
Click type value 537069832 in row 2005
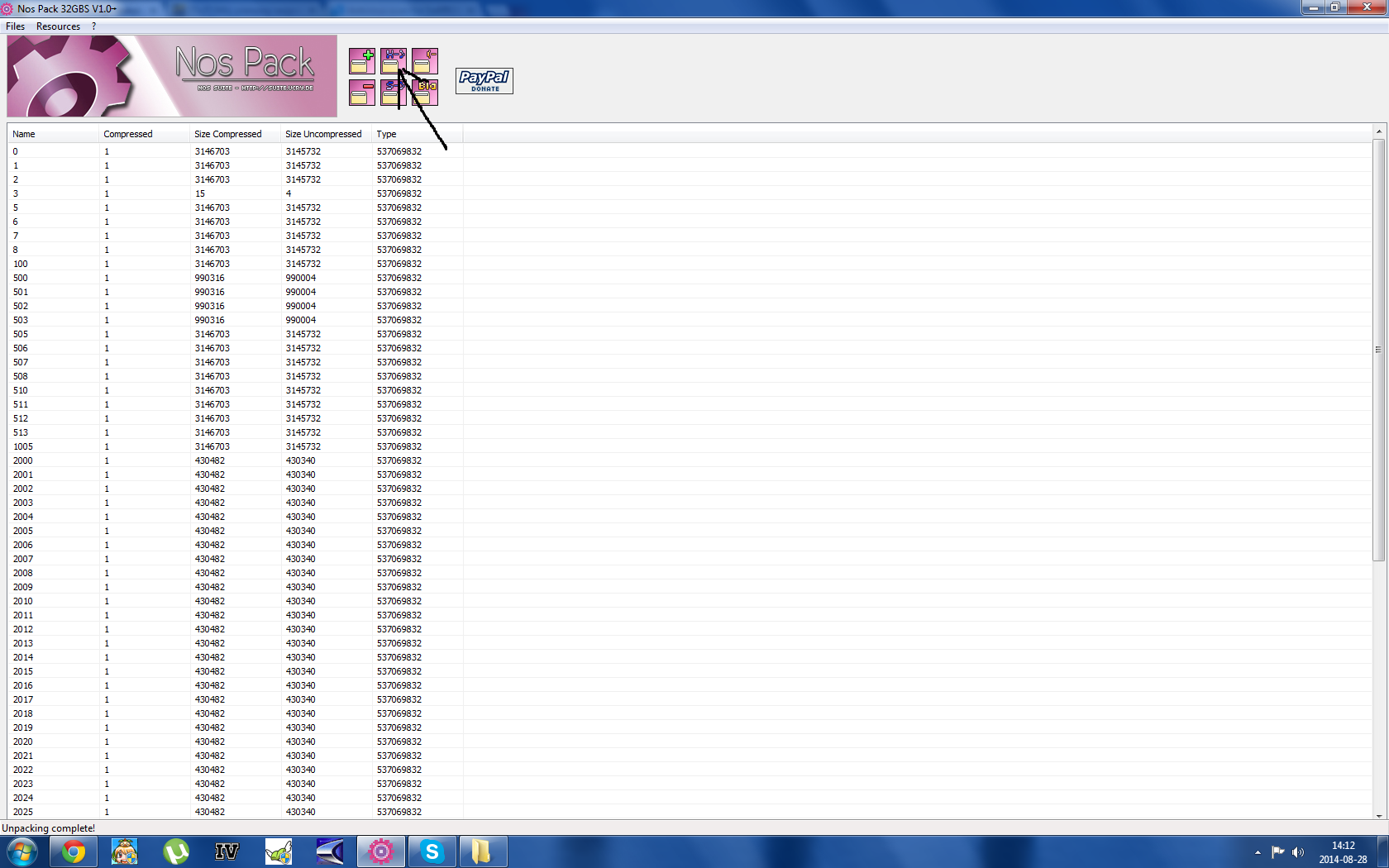(x=399, y=531)
